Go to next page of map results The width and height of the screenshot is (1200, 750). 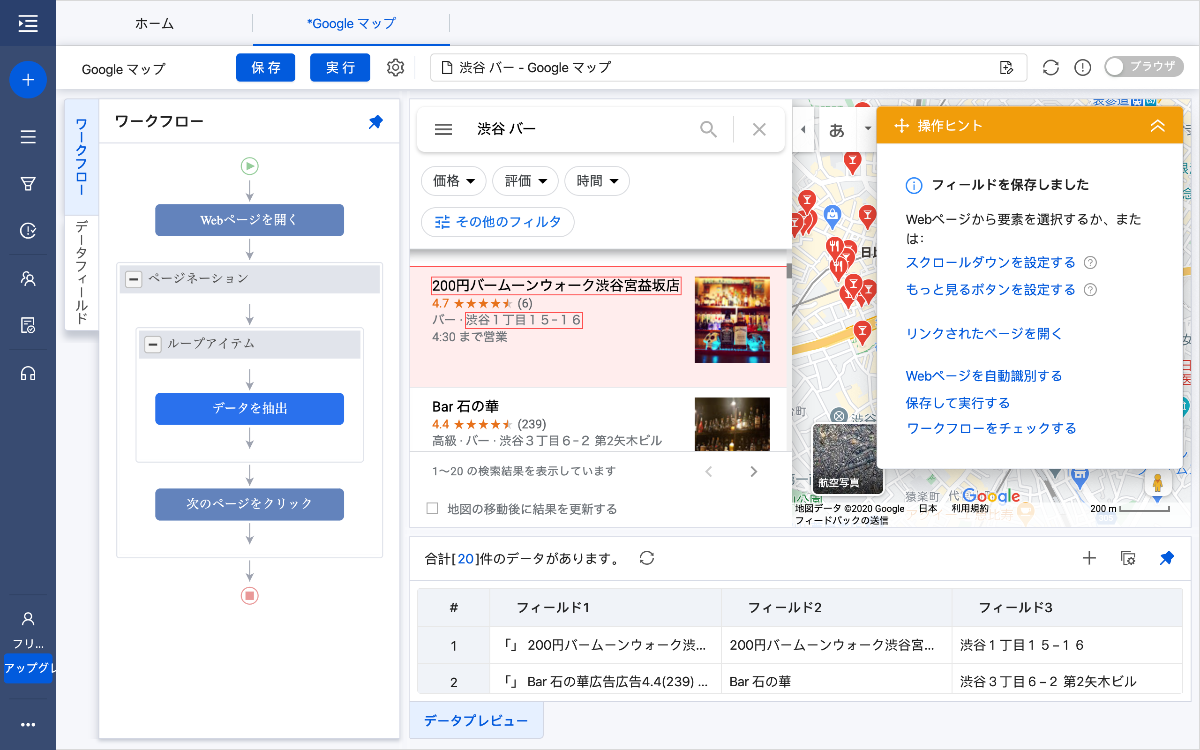coord(754,471)
